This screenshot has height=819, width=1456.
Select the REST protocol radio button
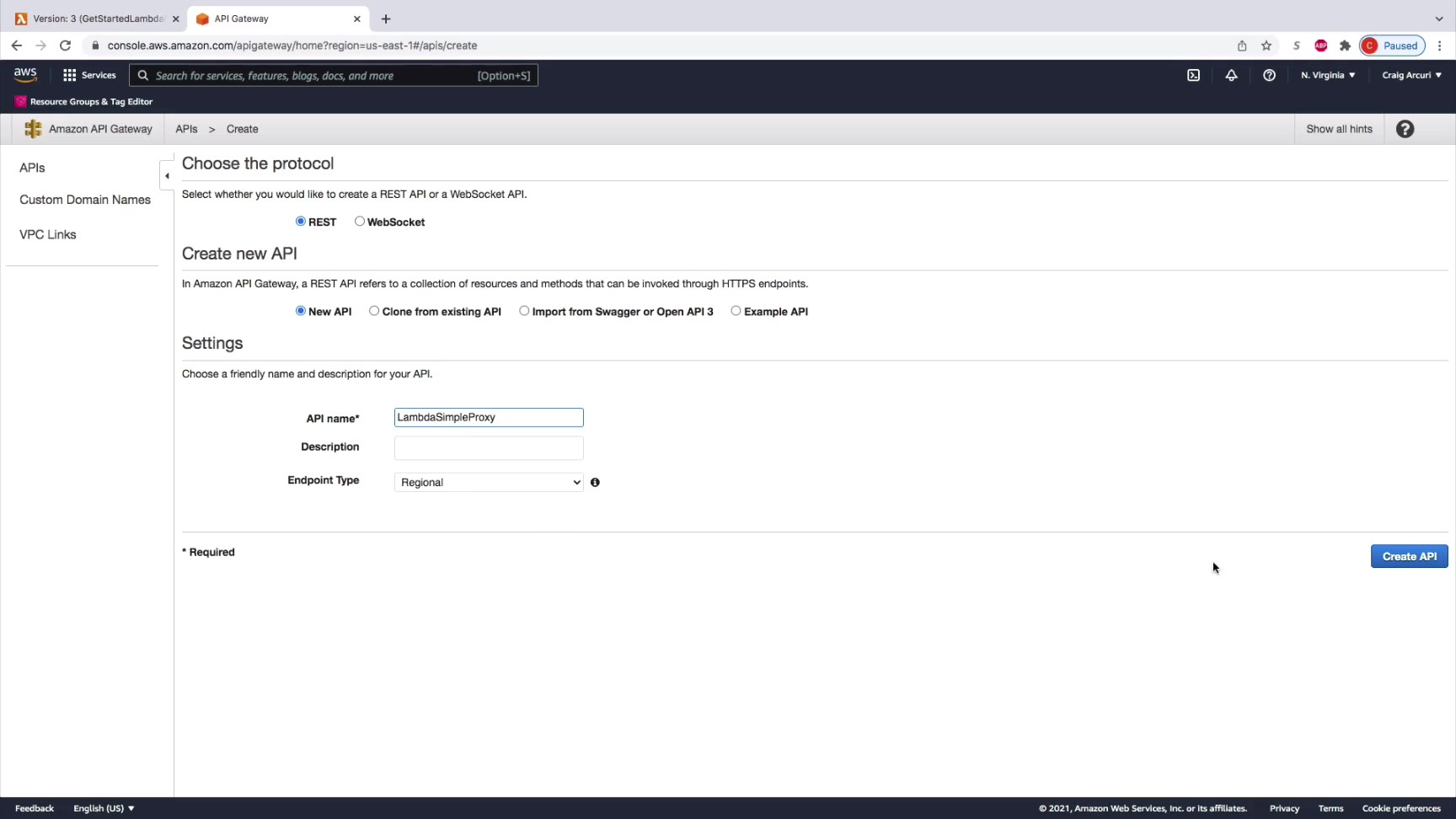click(300, 222)
